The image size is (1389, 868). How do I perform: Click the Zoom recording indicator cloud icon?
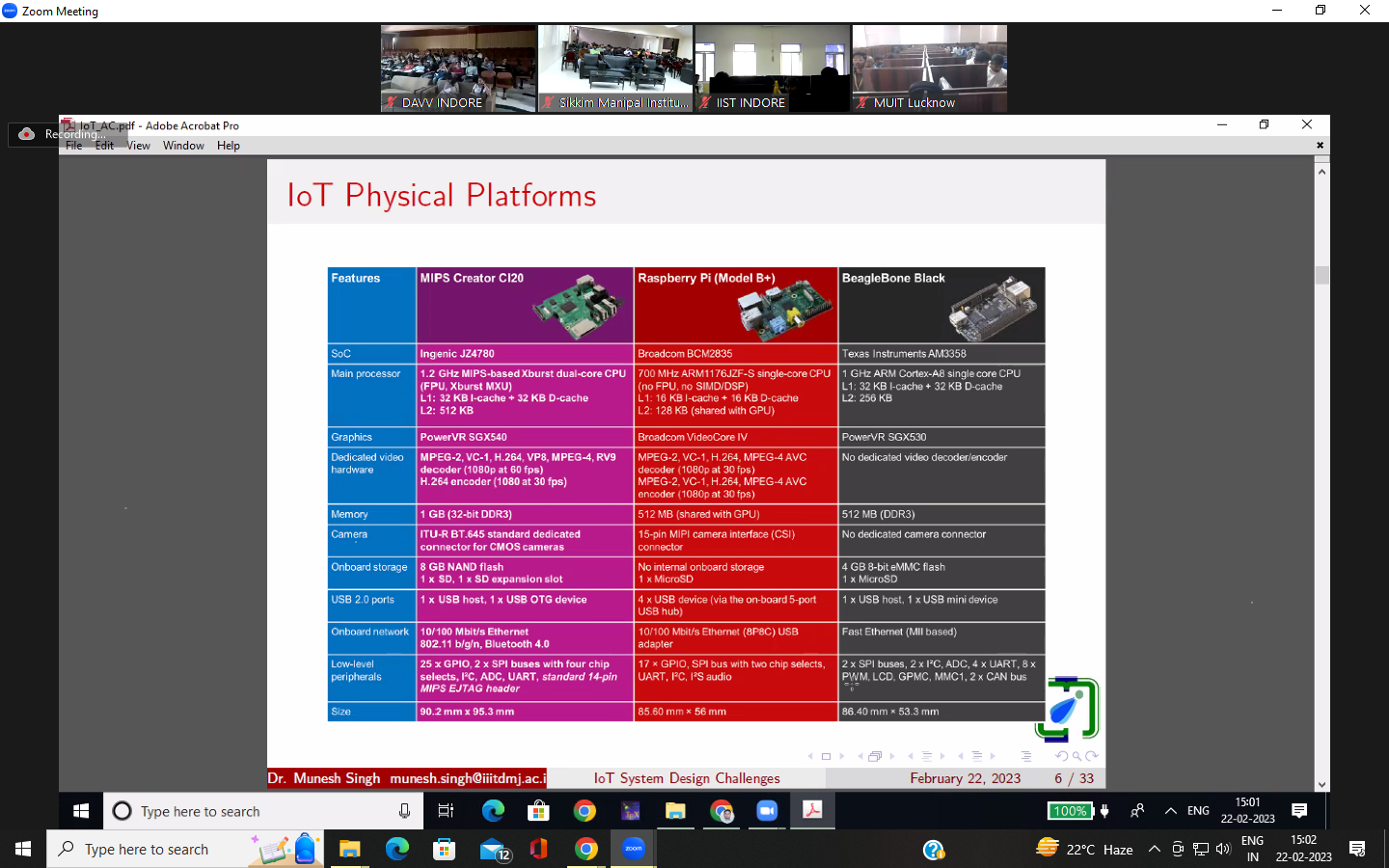pyautogui.click(x=27, y=134)
